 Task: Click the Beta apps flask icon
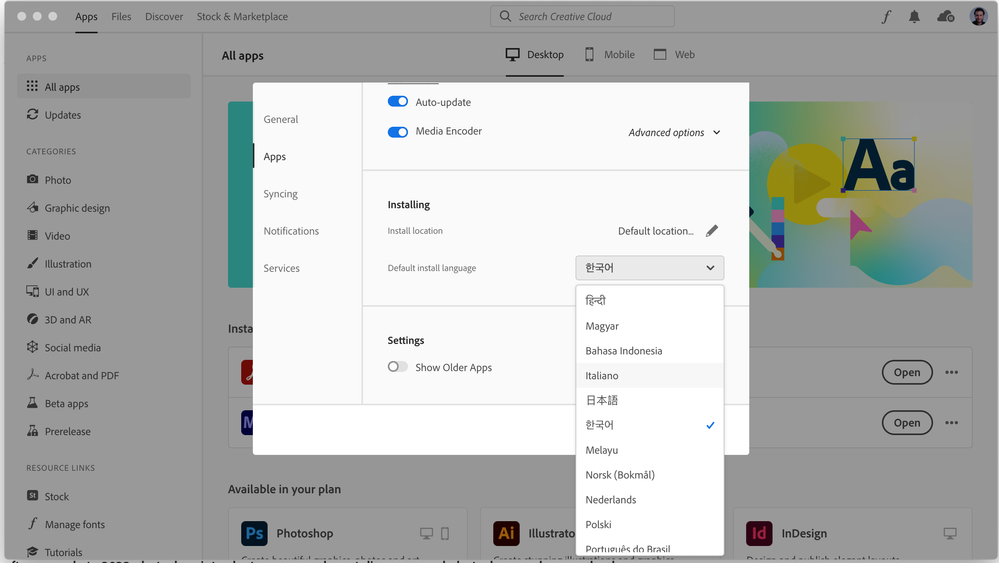click(32, 403)
